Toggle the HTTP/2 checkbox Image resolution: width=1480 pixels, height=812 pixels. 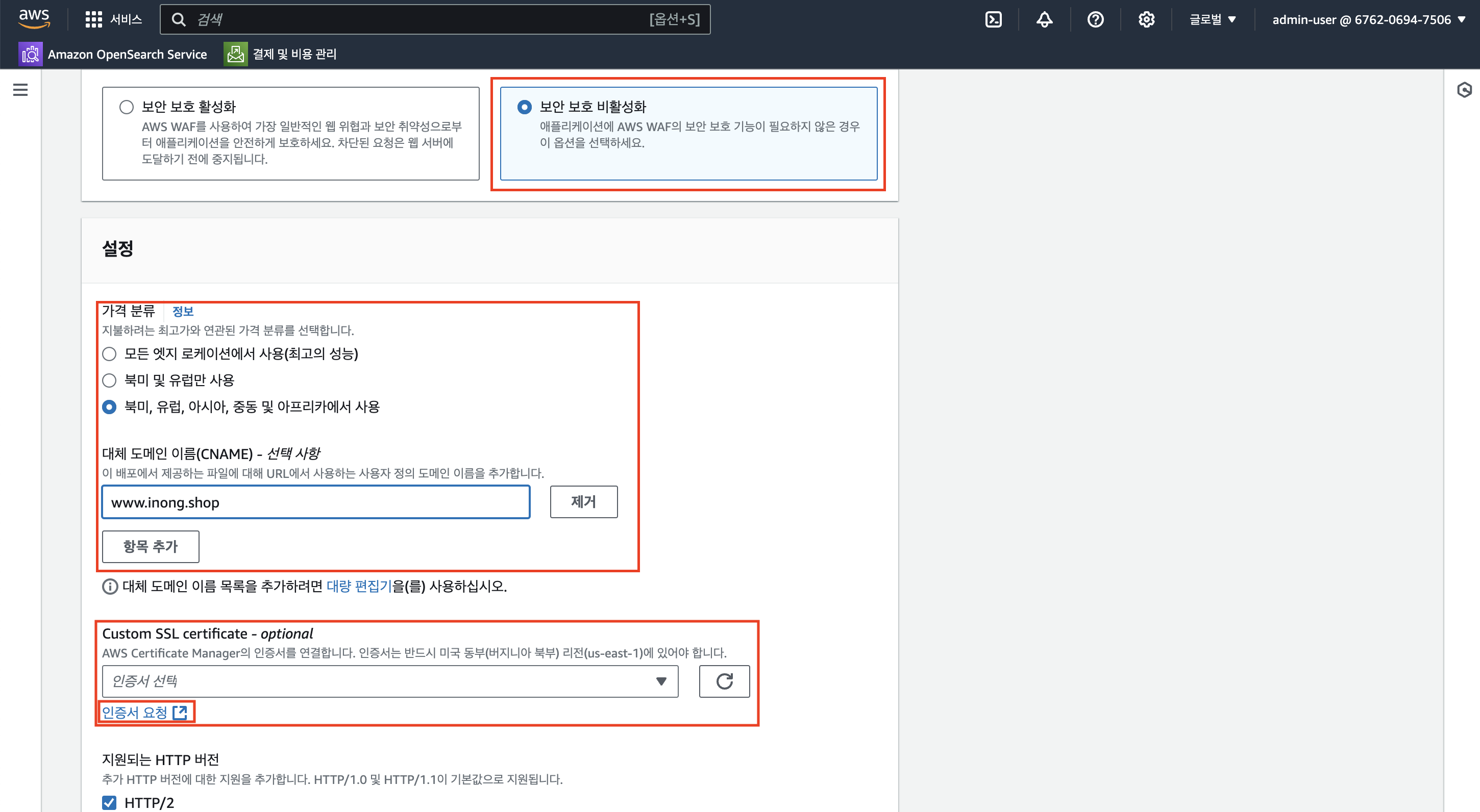click(109, 802)
